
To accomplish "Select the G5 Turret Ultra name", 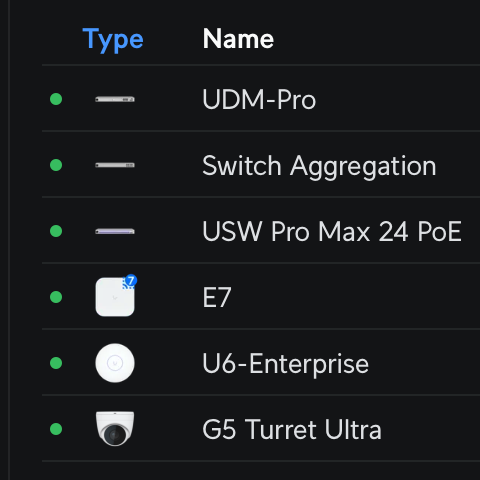I will click(292, 429).
